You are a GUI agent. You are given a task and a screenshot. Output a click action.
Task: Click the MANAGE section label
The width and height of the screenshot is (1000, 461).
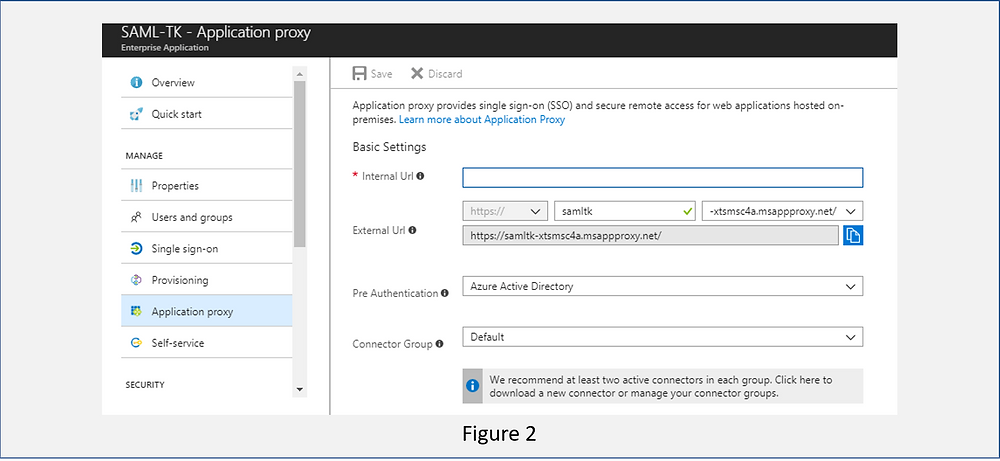click(x=144, y=156)
